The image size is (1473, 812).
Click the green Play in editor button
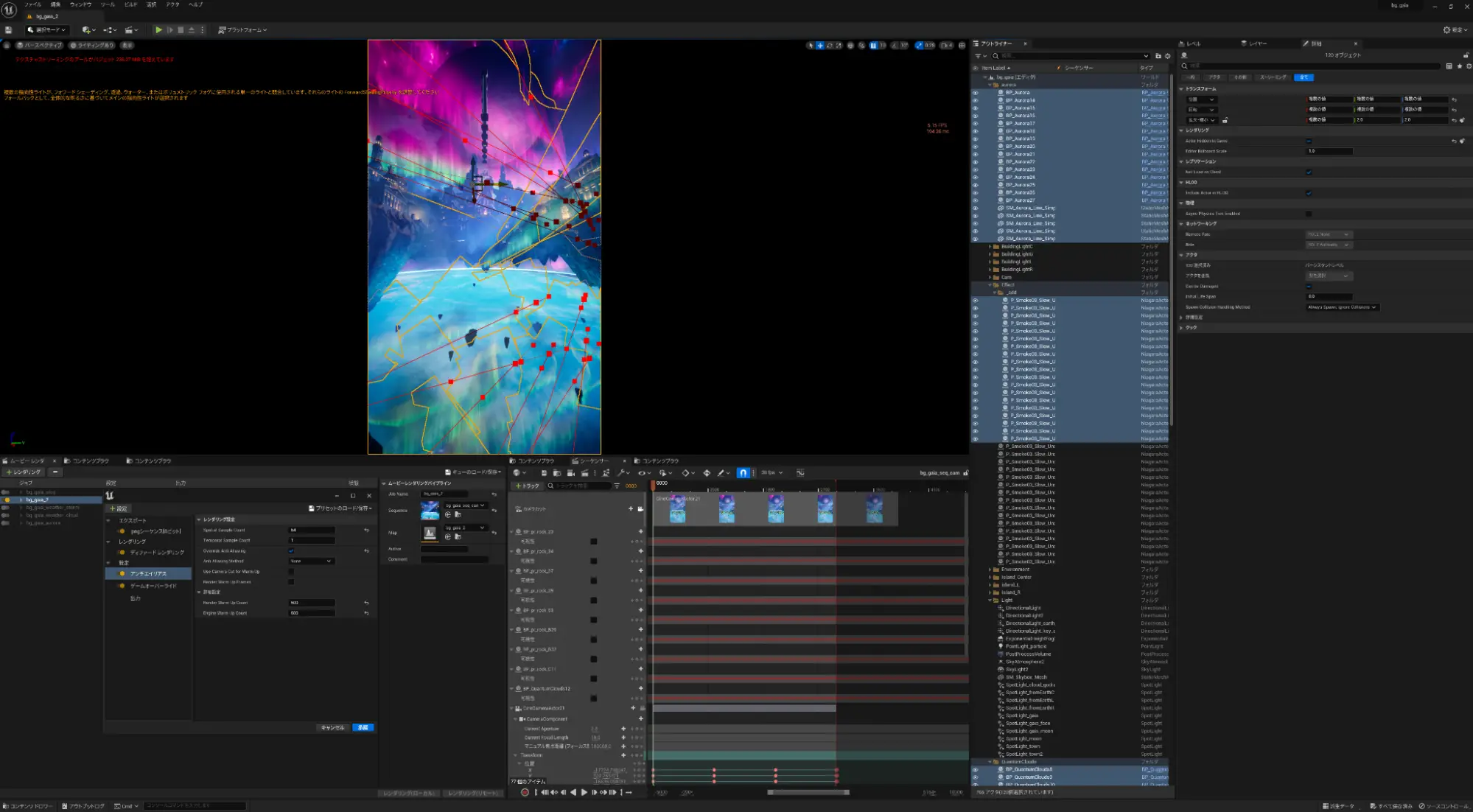(x=158, y=30)
